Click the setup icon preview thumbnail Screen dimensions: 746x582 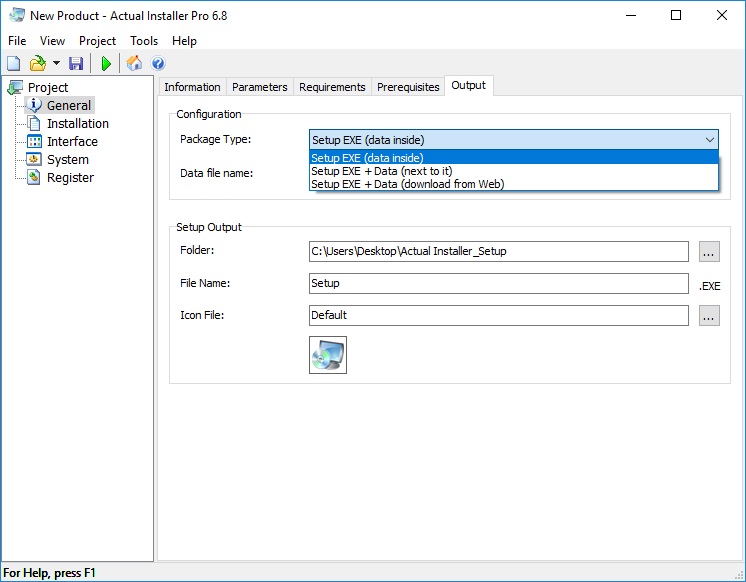point(328,355)
